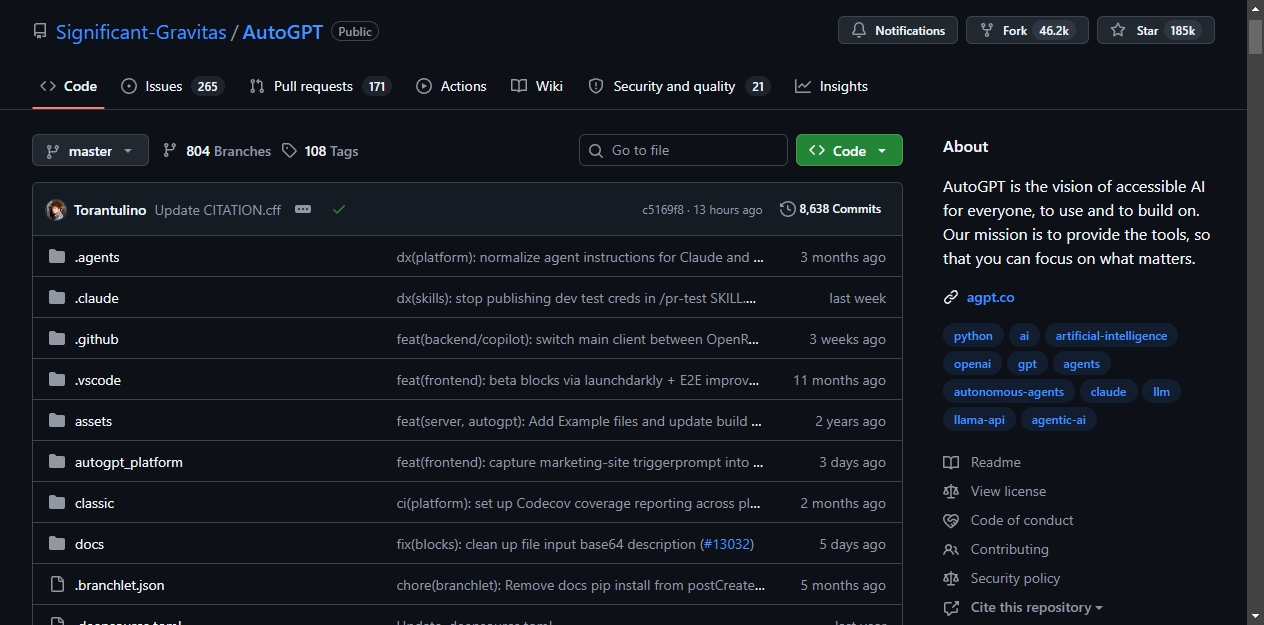This screenshot has width=1264, height=625.
Task: Click the .branchlet.json file icon
Action: pyautogui.click(x=57, y=585)
